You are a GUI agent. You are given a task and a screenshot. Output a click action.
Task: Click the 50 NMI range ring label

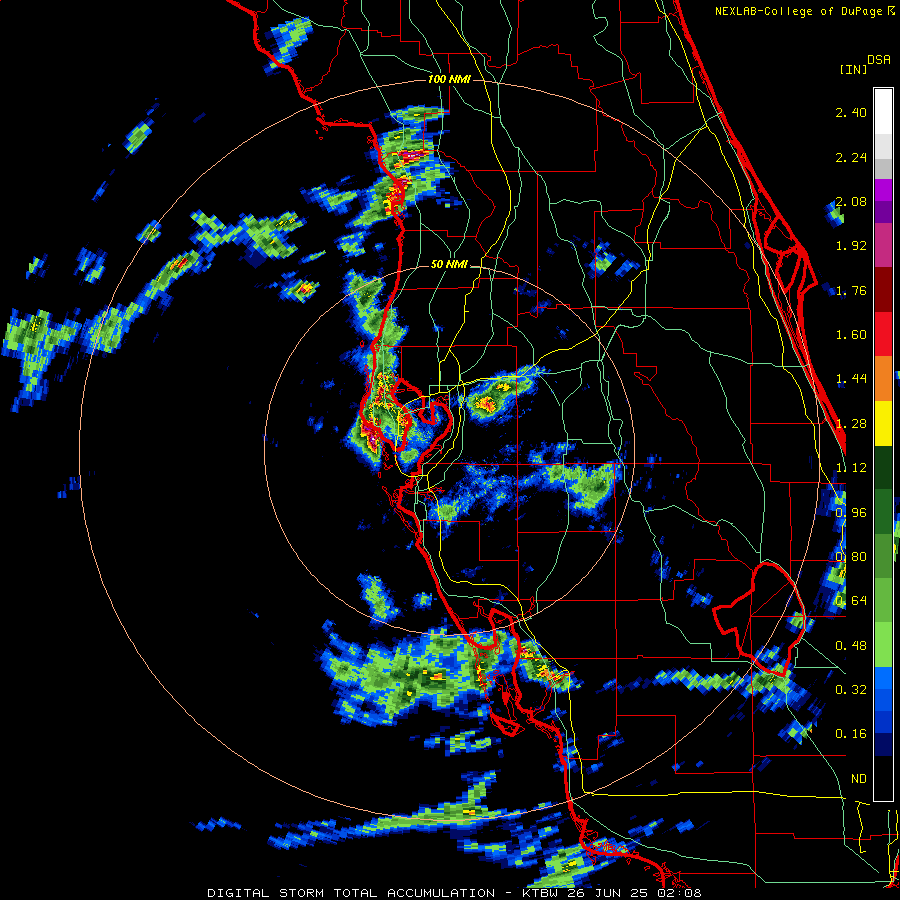point(449,265)
